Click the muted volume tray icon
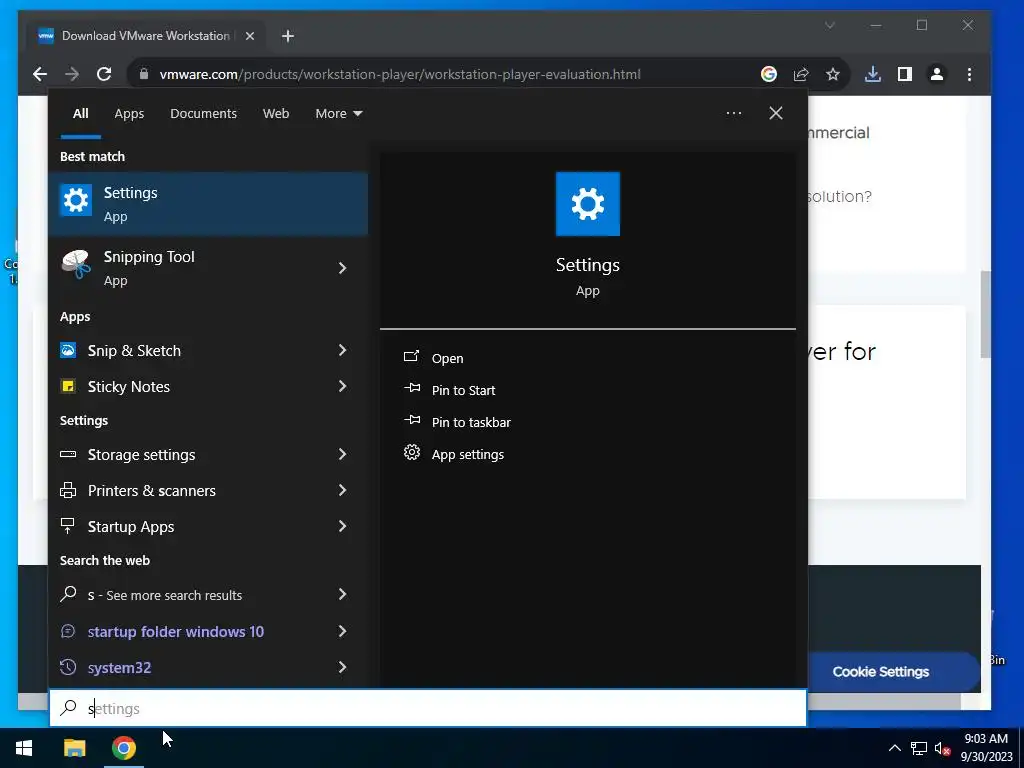This screenshot has width=1024, height=768. (x=942, y=748)
